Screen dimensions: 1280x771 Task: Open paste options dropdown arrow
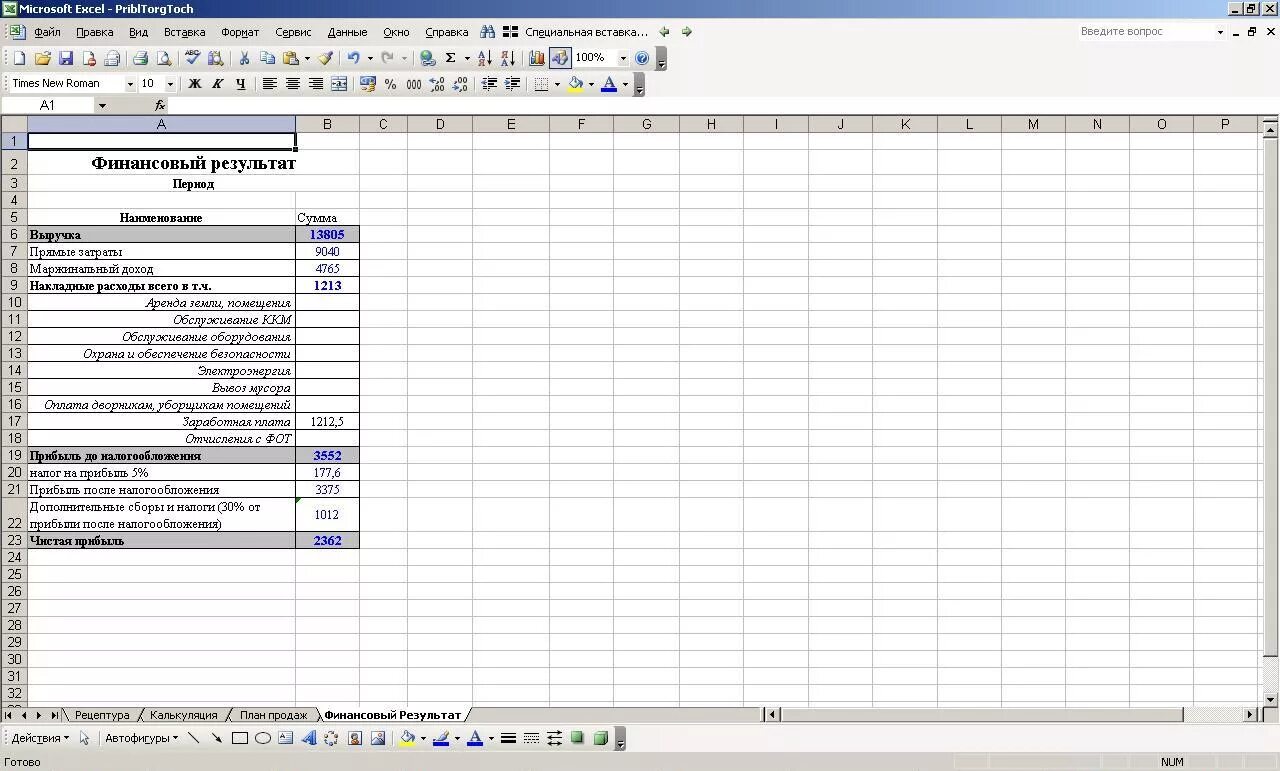307,58
